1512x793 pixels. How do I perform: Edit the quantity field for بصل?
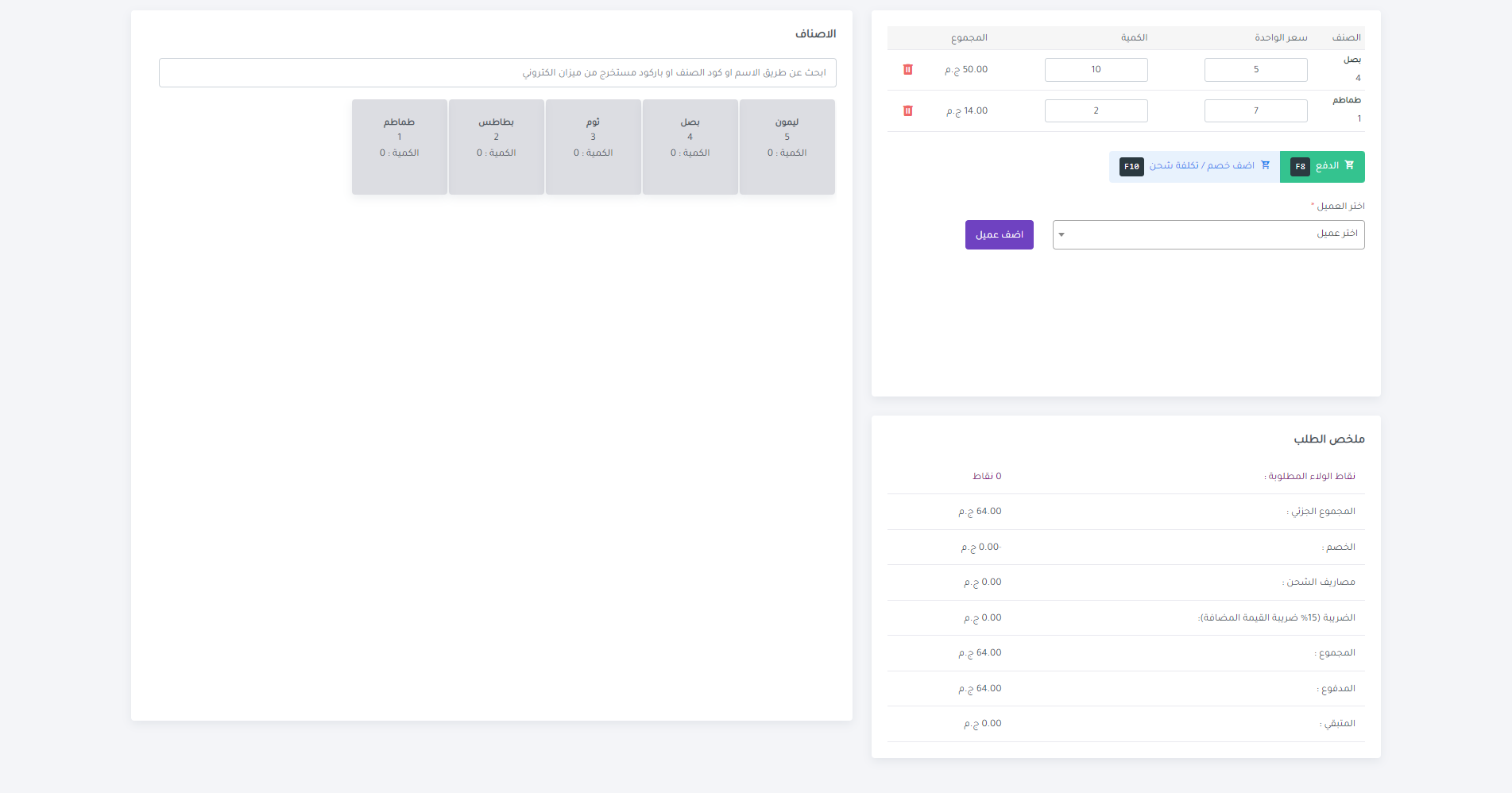1096,70
